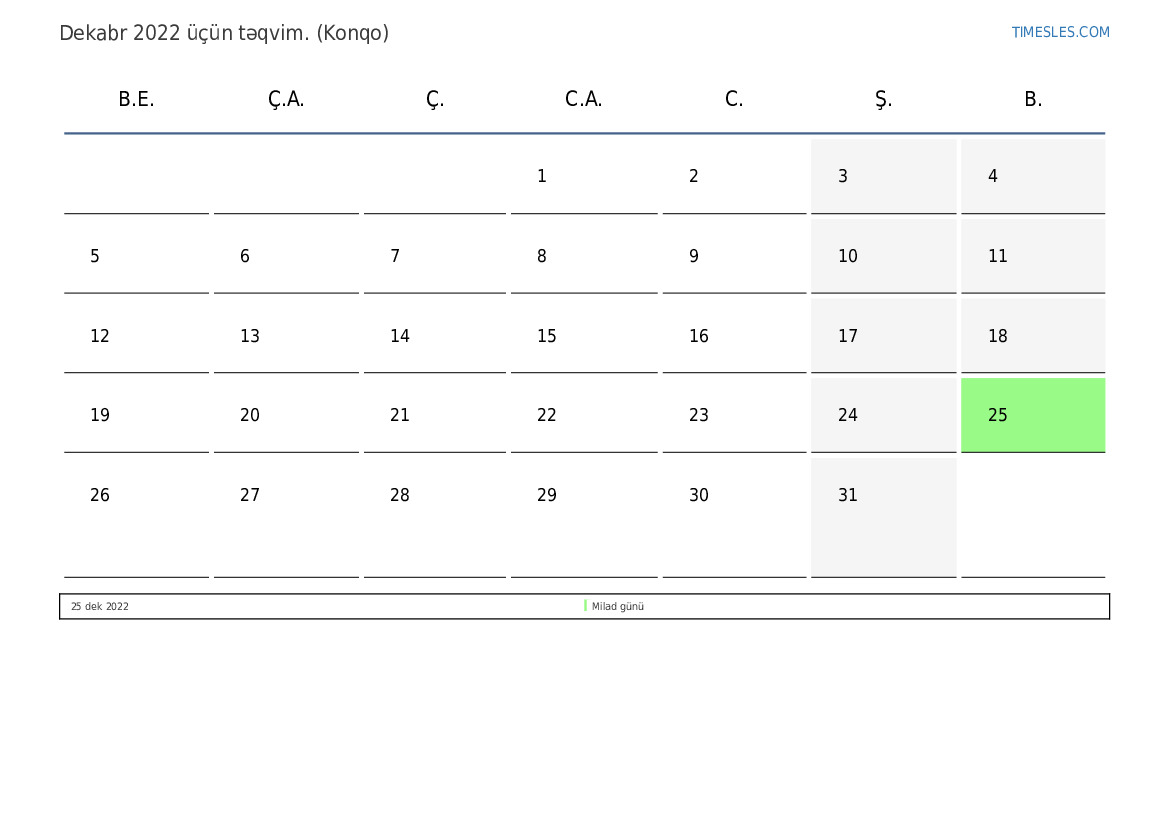
Task: Click day 7 in the calendar
Action: coord(395,257)
